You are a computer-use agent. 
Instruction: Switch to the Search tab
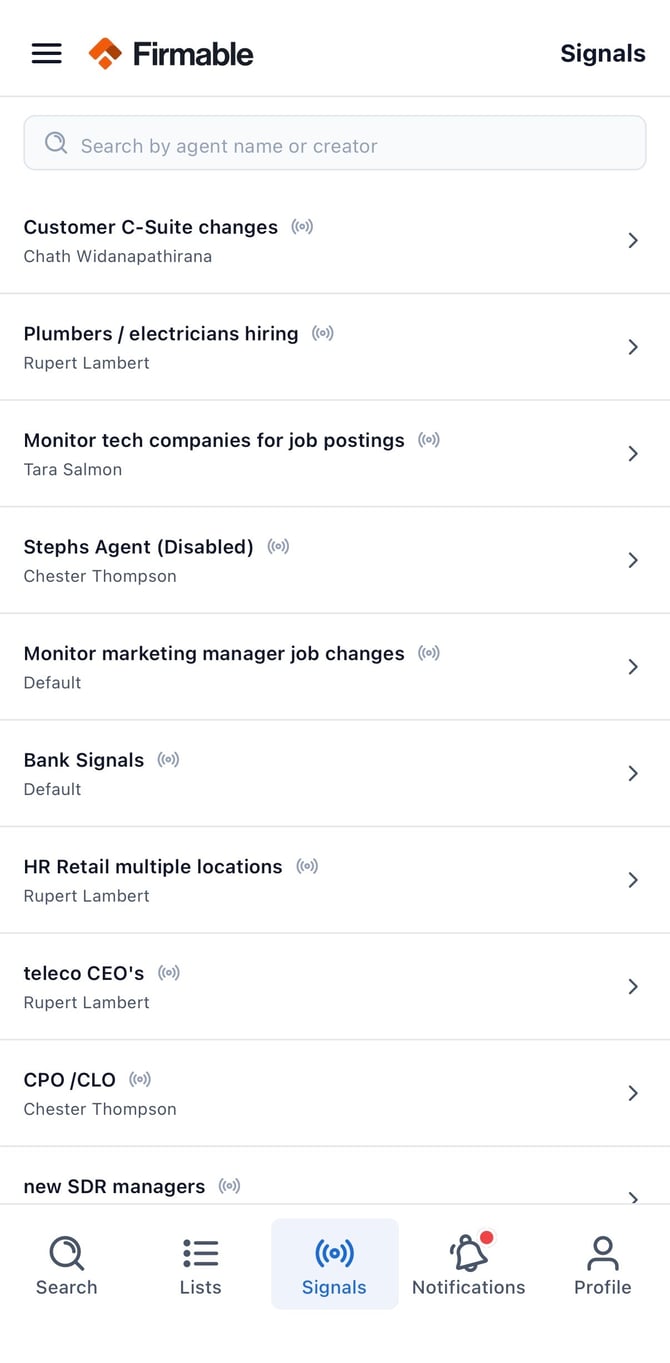67,1264
